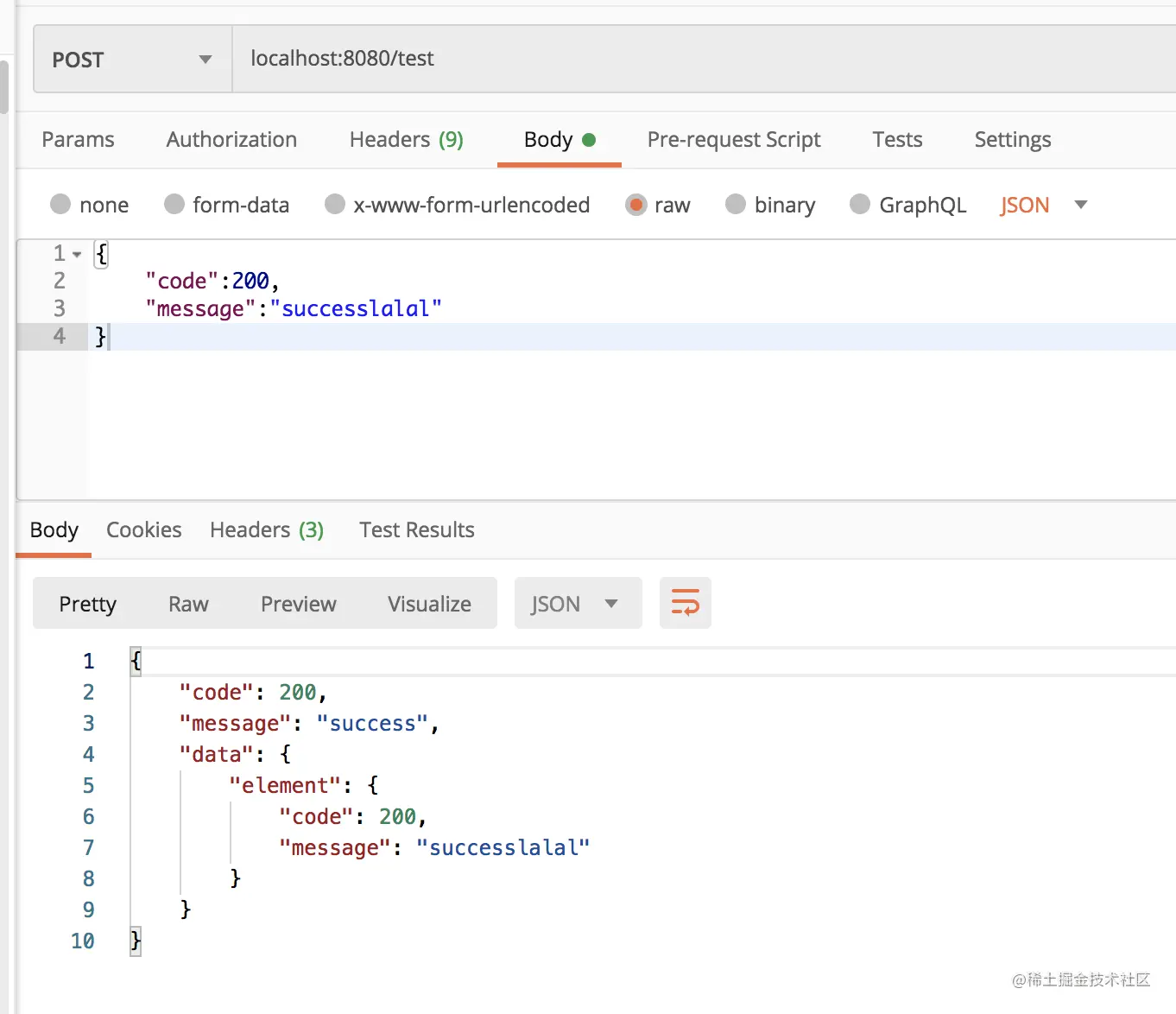Open the response Cookies tab
Viewport: 1176px width, 1014px height.
(x=143, y=530)
